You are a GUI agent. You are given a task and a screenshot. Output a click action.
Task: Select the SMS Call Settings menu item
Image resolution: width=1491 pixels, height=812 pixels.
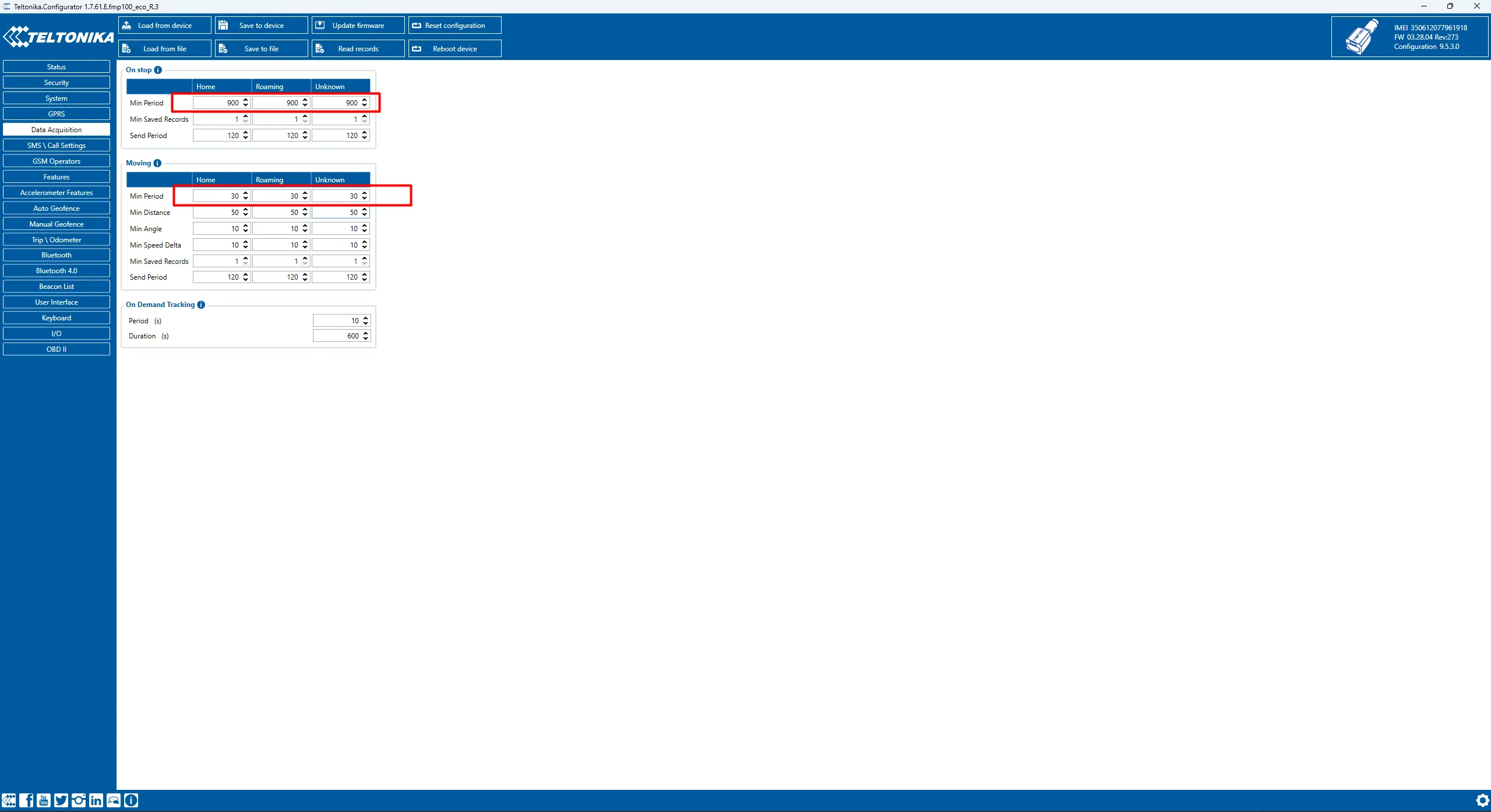click(x=56, y=145)
